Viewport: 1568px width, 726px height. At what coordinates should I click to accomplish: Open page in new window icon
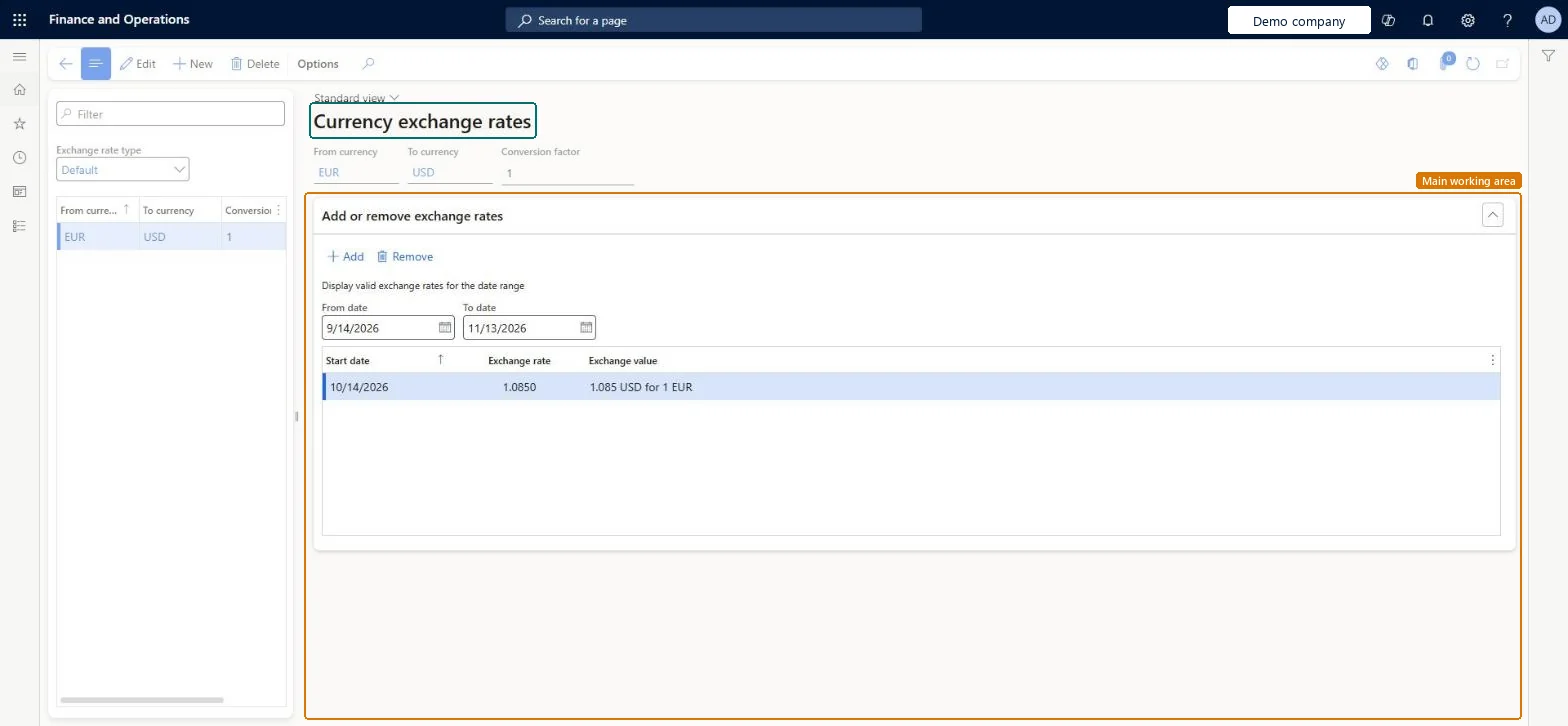(x=1502, y=64)
